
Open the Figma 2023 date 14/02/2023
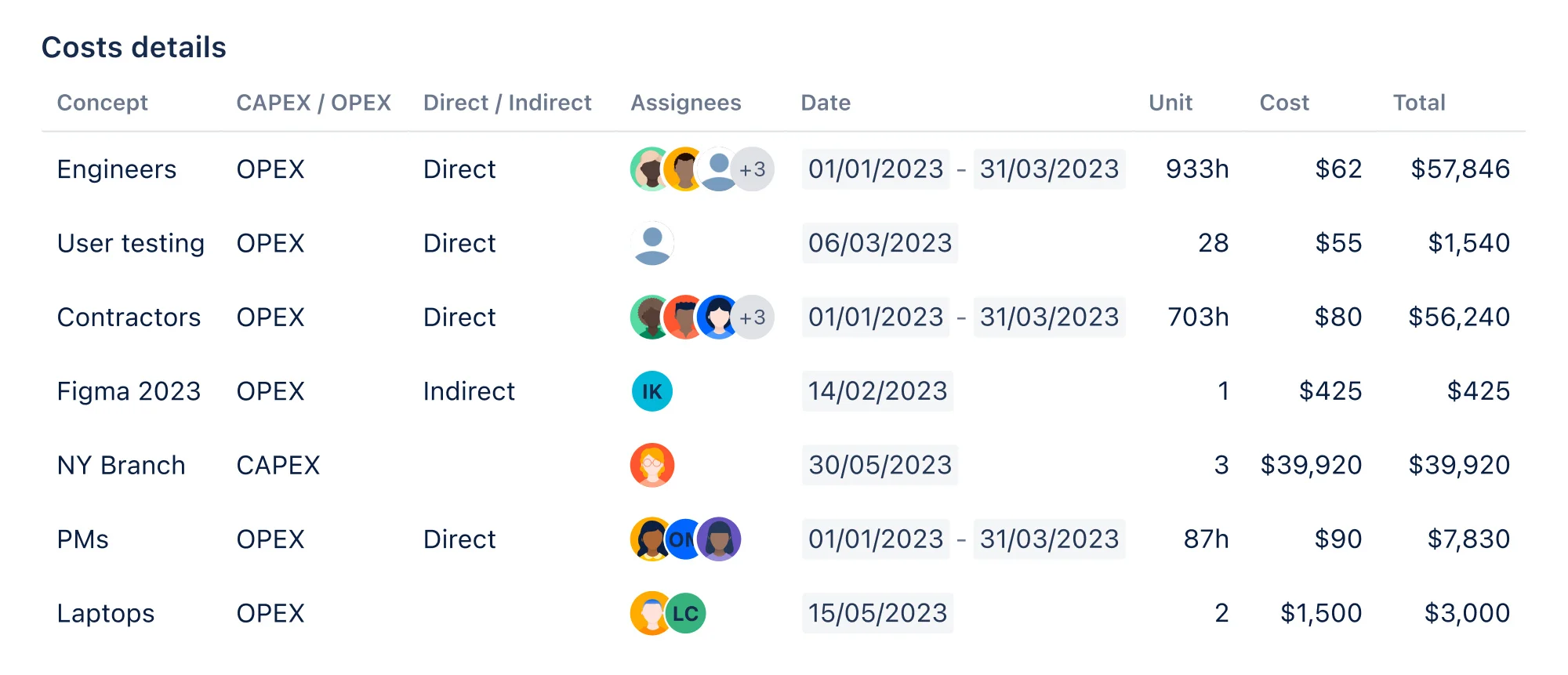877,391
